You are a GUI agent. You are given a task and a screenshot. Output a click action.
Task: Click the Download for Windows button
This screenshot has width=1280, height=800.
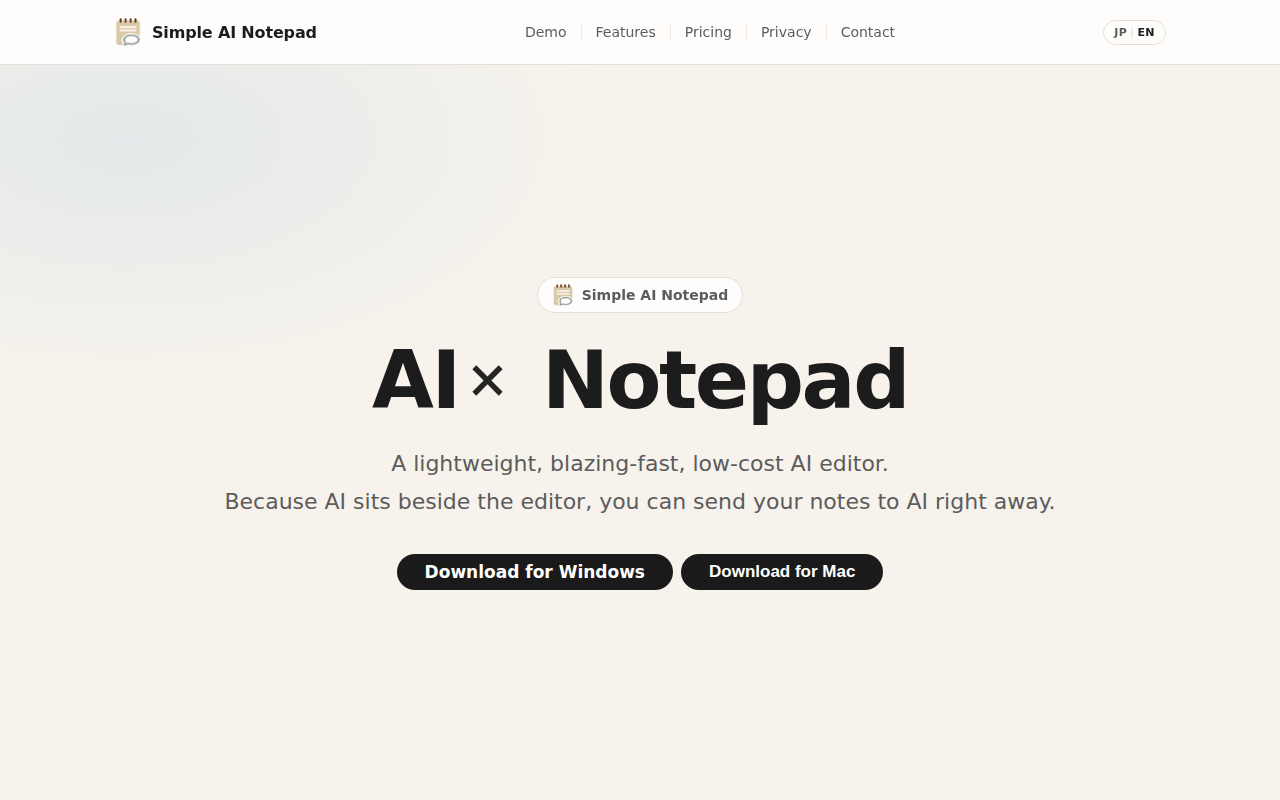[535, 572]
